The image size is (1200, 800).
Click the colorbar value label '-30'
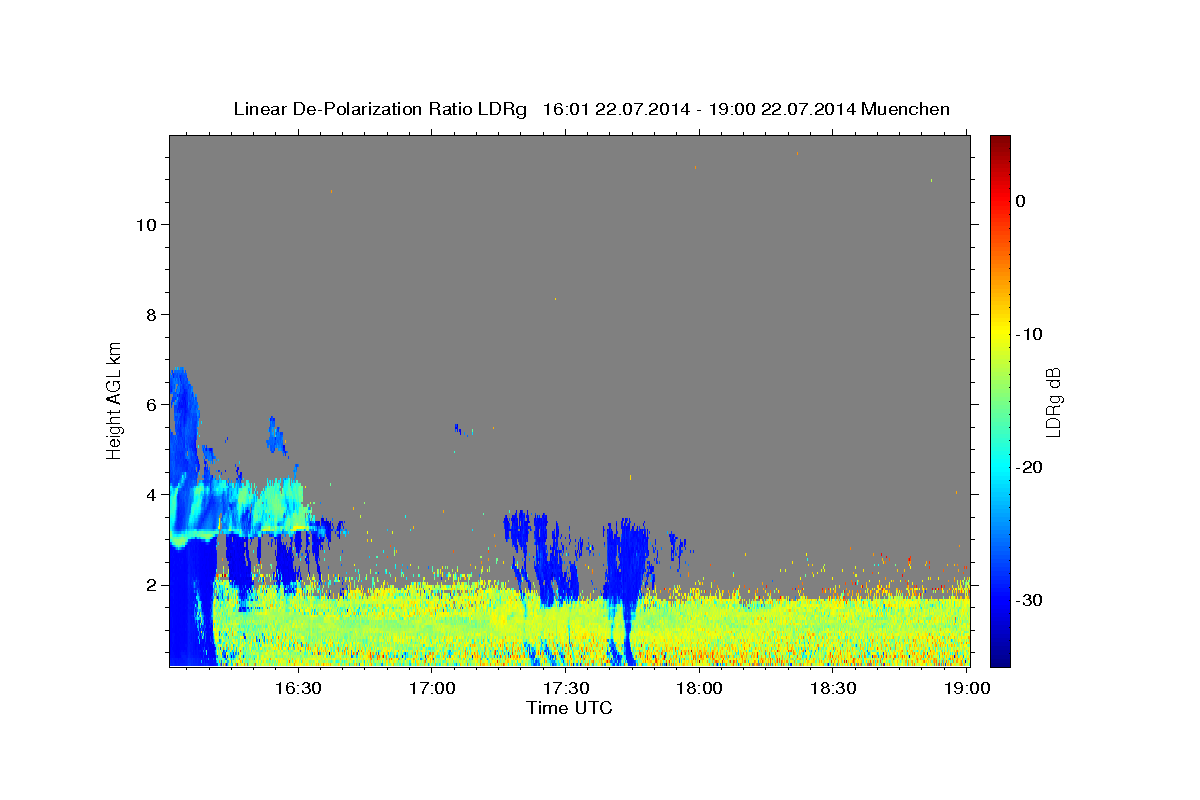[x=1030, y=600]
